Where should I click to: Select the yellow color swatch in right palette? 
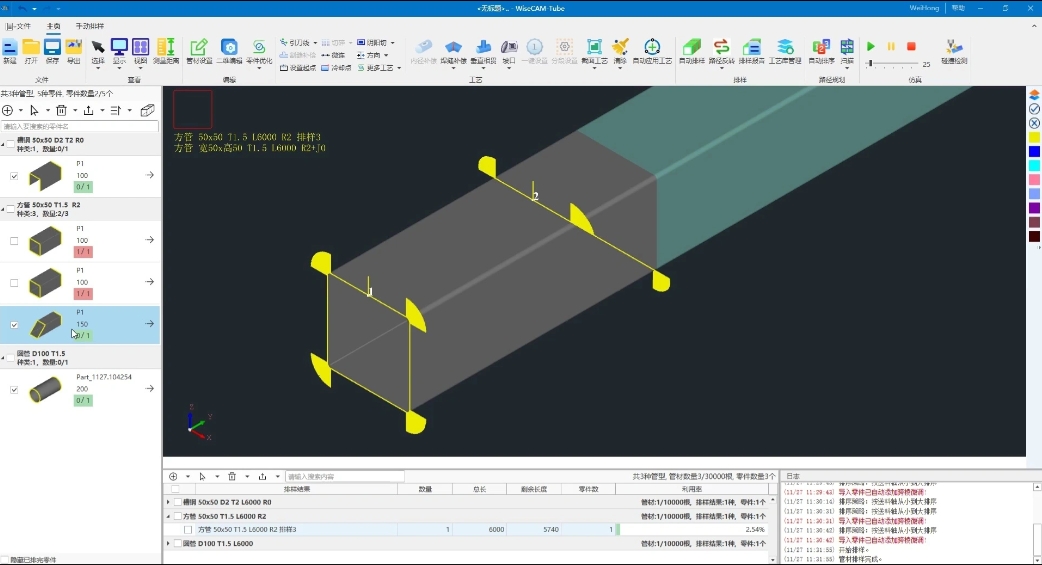pos(1034,137)
